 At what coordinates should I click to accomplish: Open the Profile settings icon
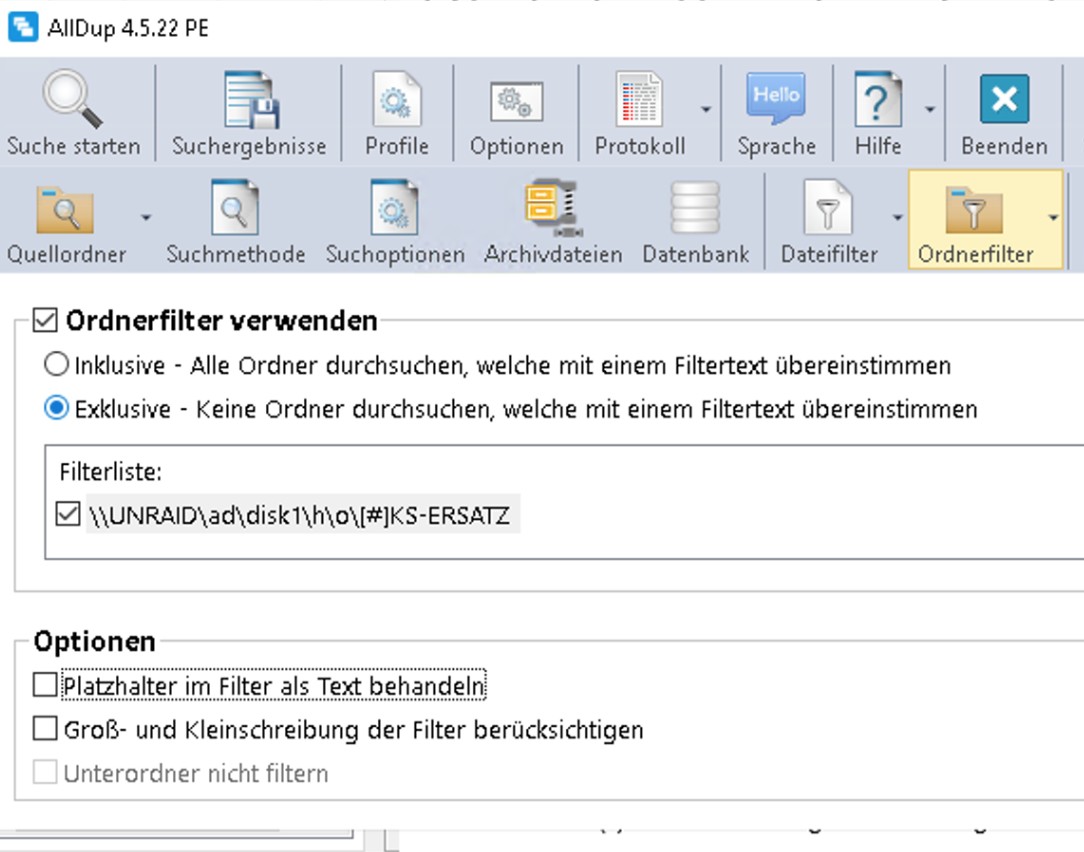click(x=397, y=100)
